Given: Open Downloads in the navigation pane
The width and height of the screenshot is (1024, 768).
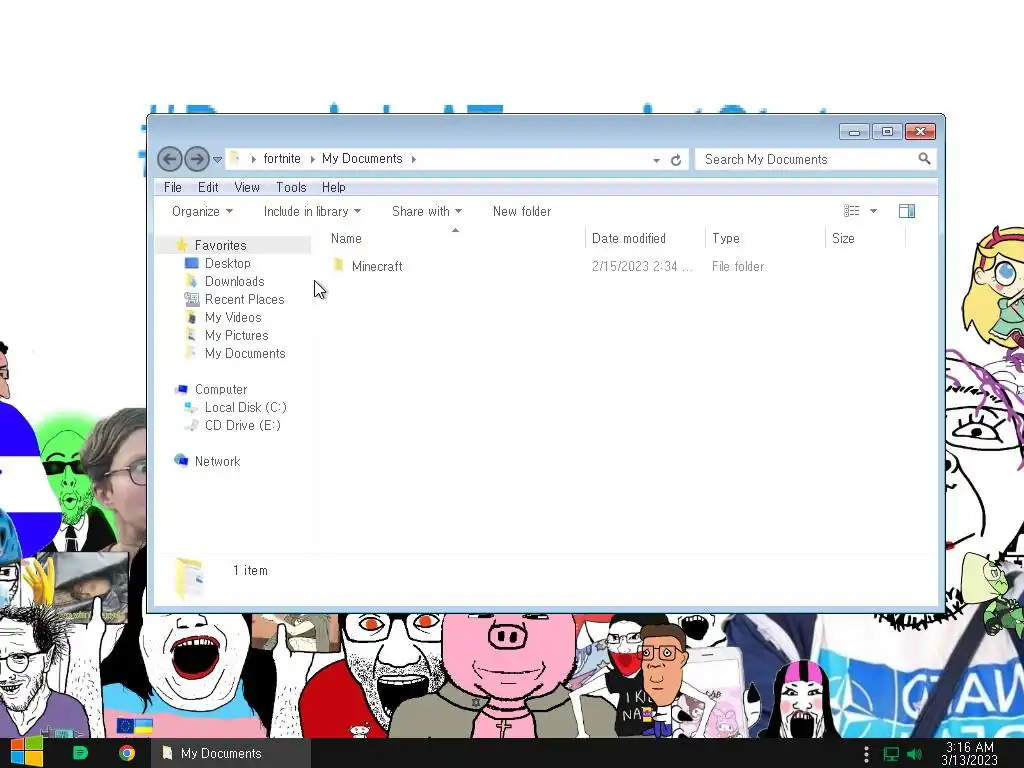Looking at the screenshot, I should click(x=234, y=281).
